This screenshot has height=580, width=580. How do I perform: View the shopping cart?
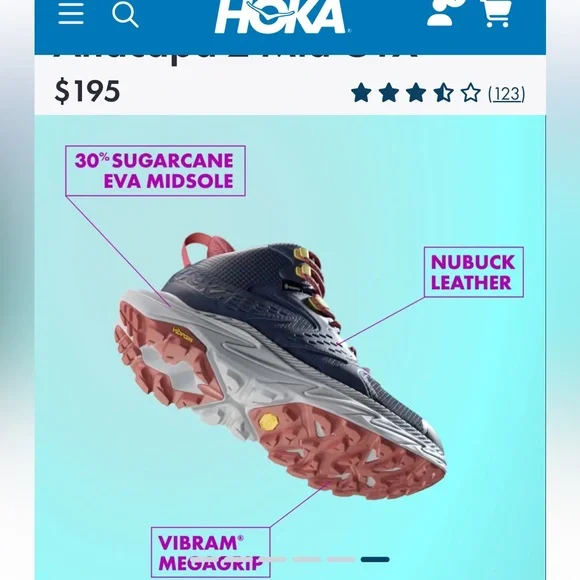tap(497, 13)
